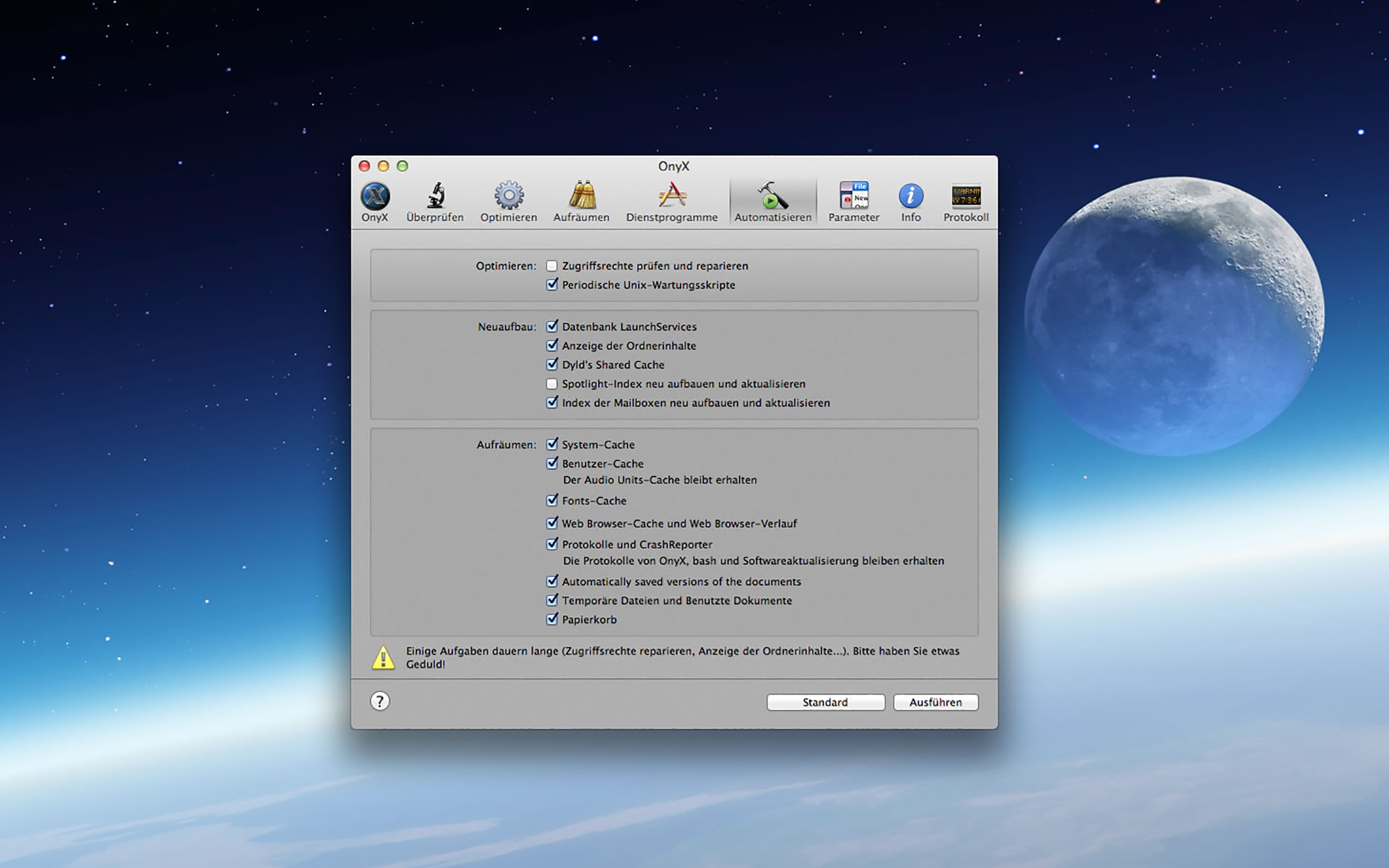The height and width of the screenshot is (868, 1389).
Task: Enable Zugriffsrechte prüfen und reparieren
Action: [x=552, y=266]
